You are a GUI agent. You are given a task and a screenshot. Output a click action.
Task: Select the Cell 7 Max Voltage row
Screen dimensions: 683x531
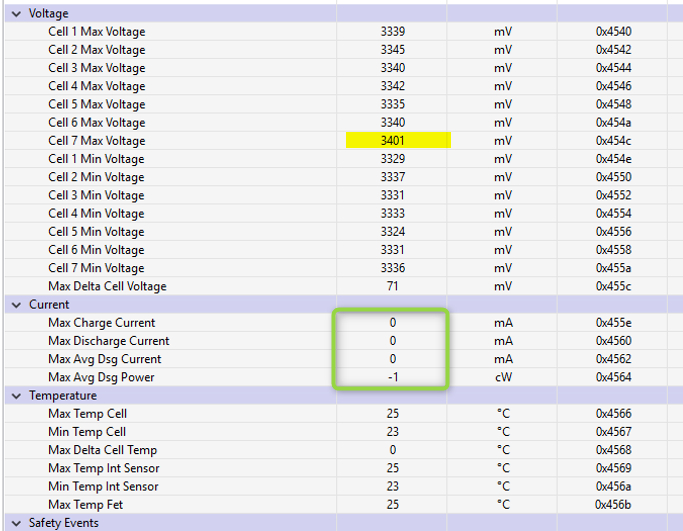[343, 141]
